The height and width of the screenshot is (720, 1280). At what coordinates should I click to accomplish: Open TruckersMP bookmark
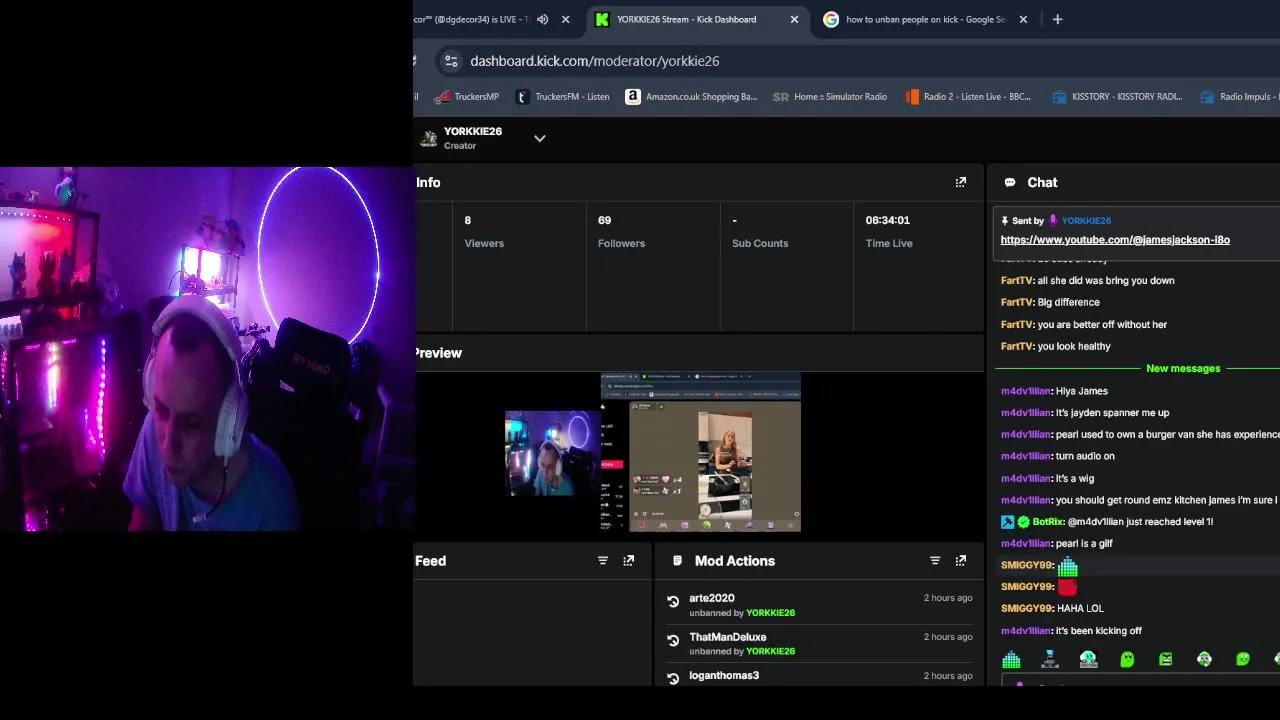click(x=467, y=97)
